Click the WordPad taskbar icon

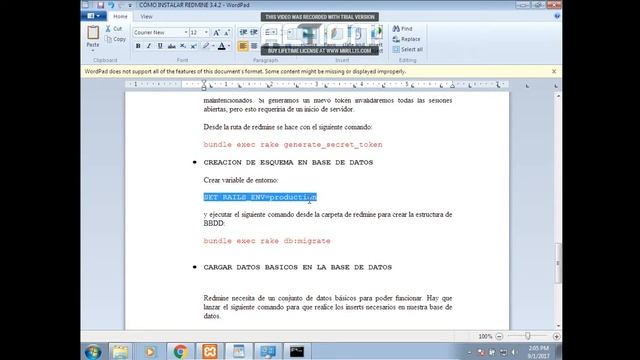[239, 351]
